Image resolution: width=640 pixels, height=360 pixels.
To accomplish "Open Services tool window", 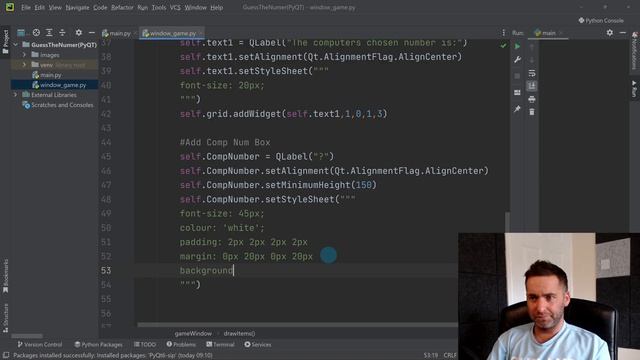I will click(258, 344).
